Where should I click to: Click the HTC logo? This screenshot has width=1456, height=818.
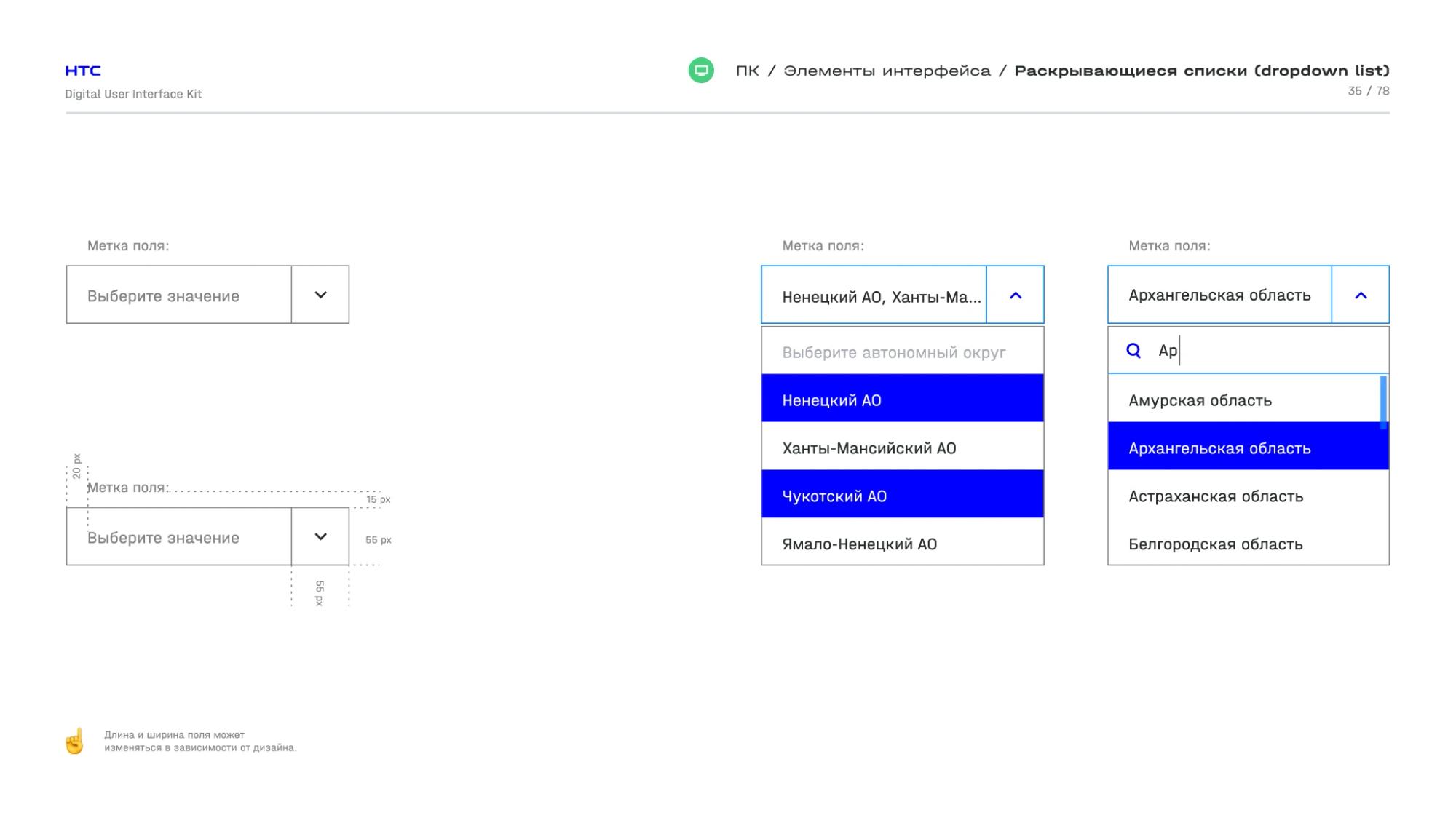point(83,71)
